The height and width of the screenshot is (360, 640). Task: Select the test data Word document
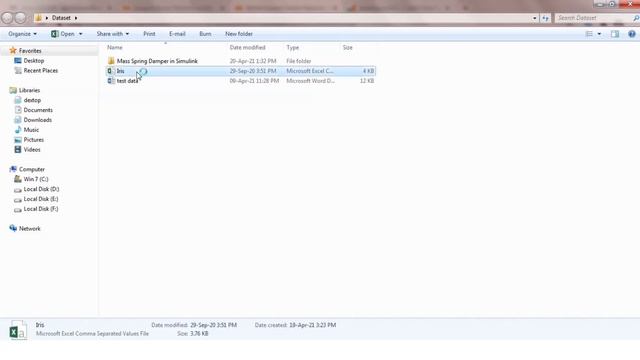tap(127, 81)
